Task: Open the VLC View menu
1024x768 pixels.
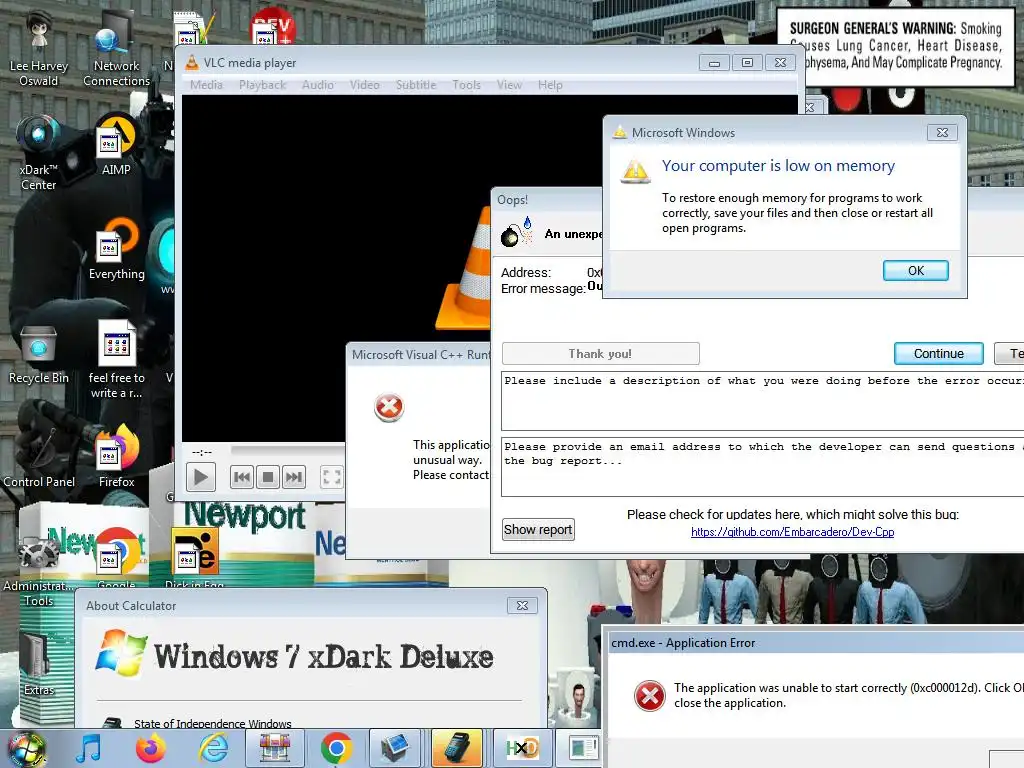Action: coord(509,85)
